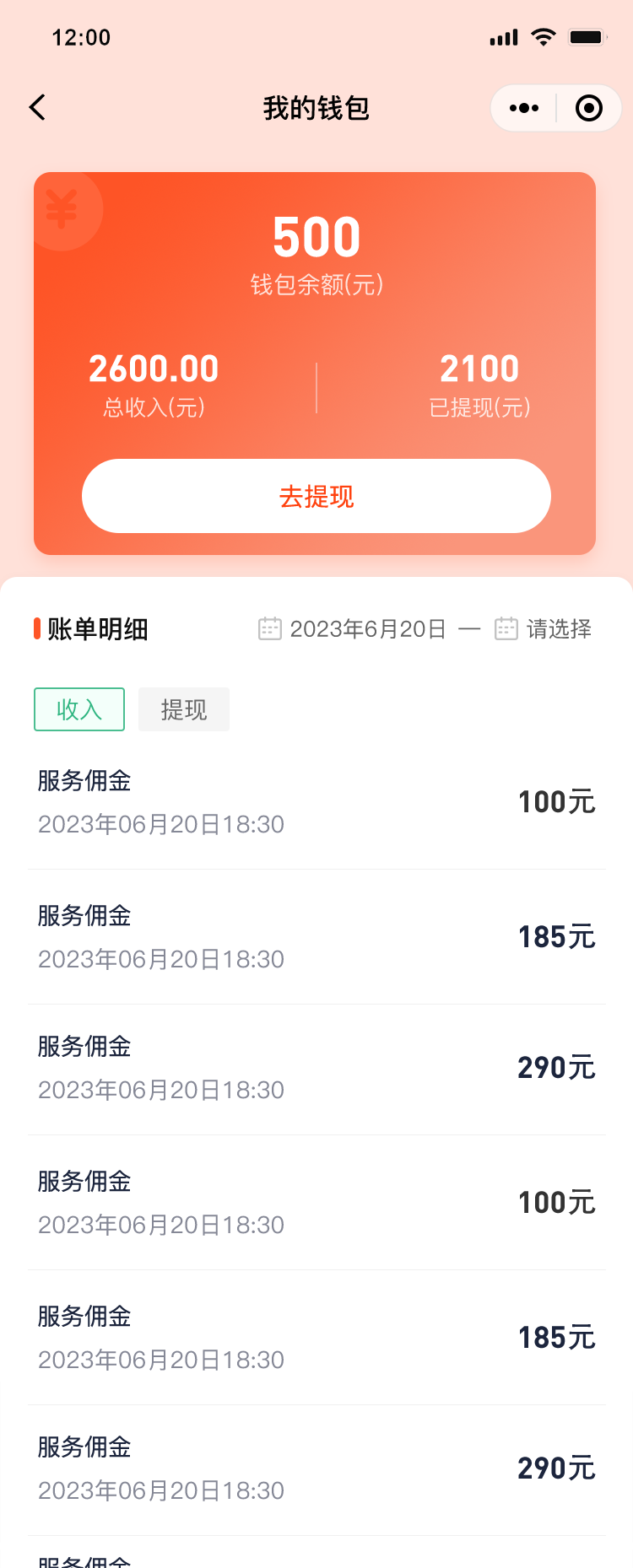This screenshot has width=633, height=1568.
Task: Tap the mini-program close circle icon
Action: (x=588, y=108)
